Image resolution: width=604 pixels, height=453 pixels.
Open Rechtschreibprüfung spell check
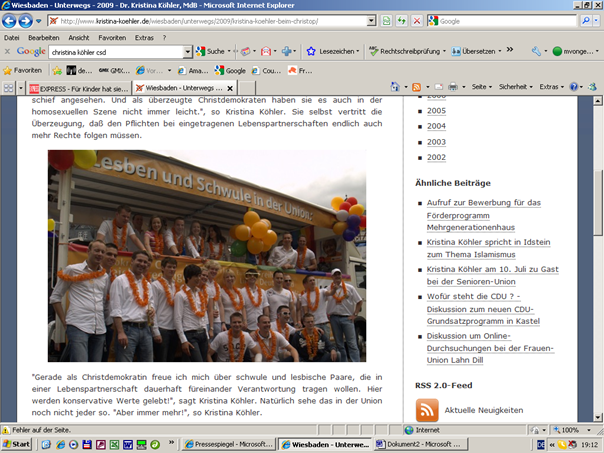[406, 51]
